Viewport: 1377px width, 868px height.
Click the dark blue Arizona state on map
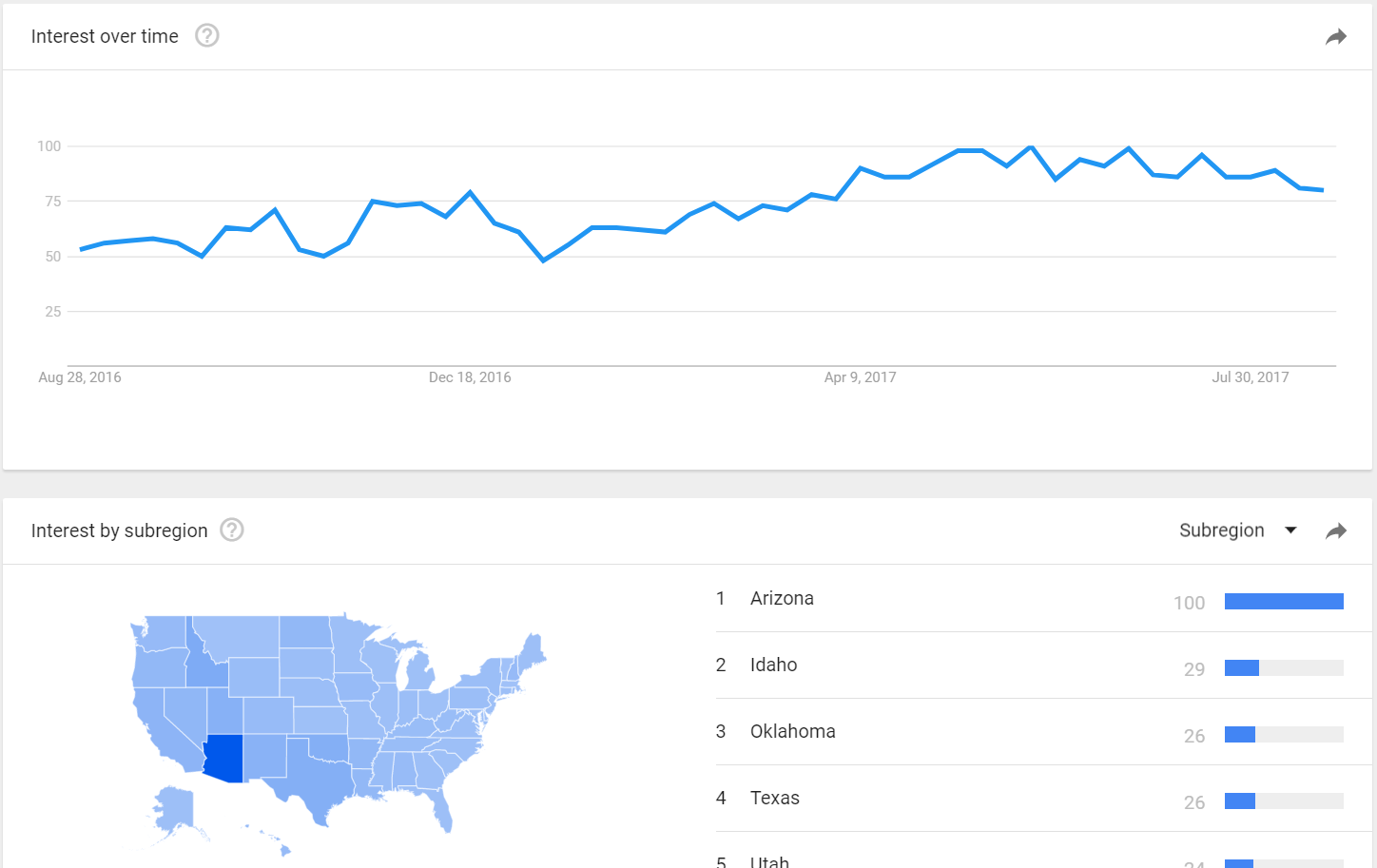(225, 758)
